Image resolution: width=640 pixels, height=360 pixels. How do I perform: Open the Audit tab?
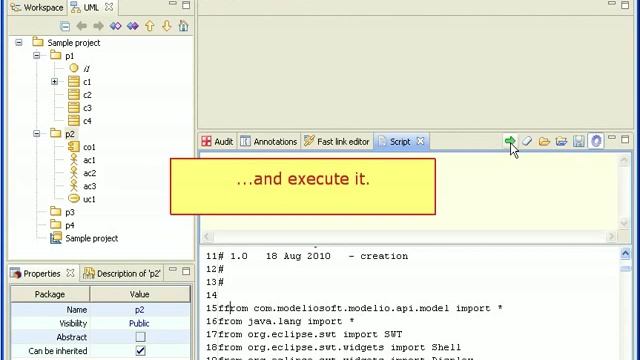(218, 142)
